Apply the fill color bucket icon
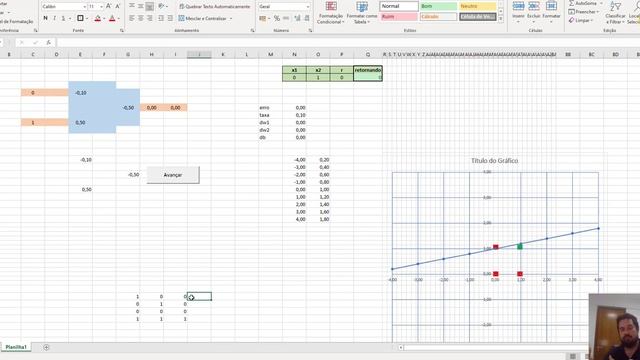 tap(98, 18)
